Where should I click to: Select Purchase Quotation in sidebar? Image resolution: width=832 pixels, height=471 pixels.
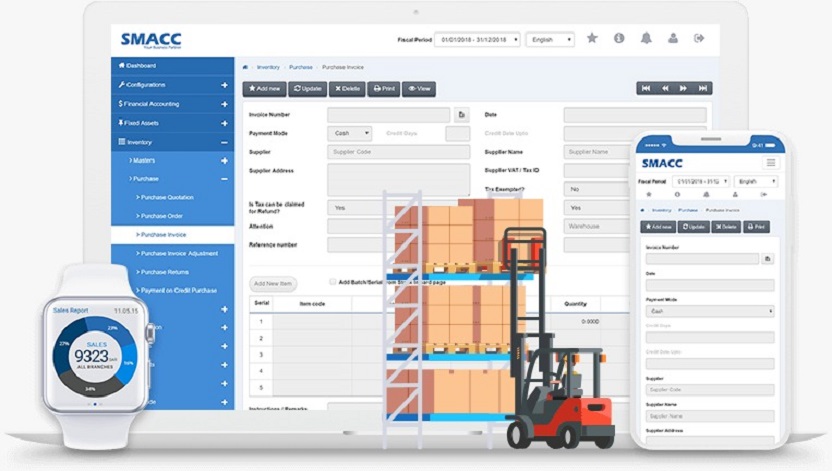[x=168, y=197]
